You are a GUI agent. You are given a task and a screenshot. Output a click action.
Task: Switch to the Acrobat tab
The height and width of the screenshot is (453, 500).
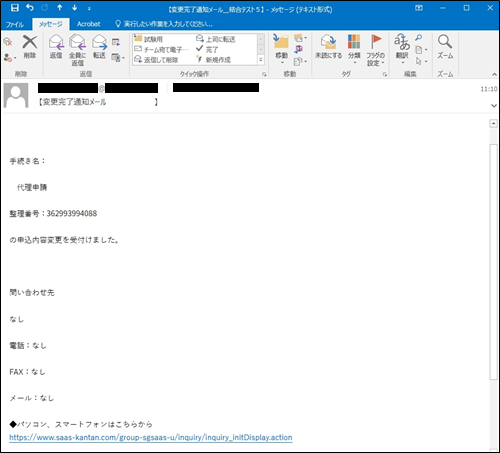pos(88,24)
